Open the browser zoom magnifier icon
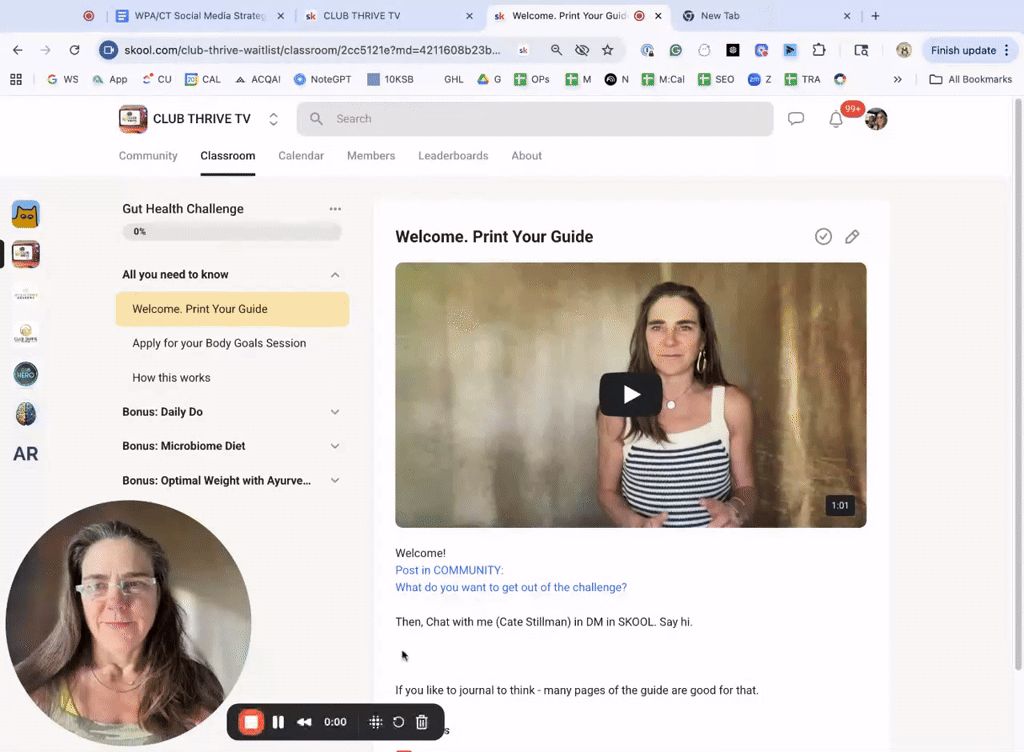The width and height of the screenshot is (1024, 752). [x=556, y=50]
